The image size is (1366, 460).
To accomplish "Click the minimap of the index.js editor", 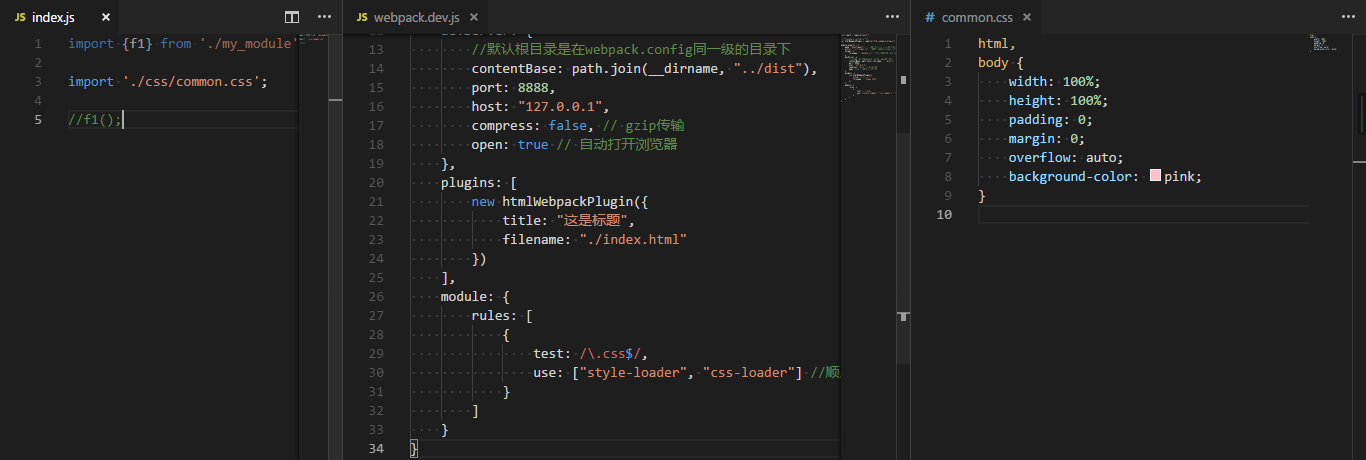I will point(313,246).
